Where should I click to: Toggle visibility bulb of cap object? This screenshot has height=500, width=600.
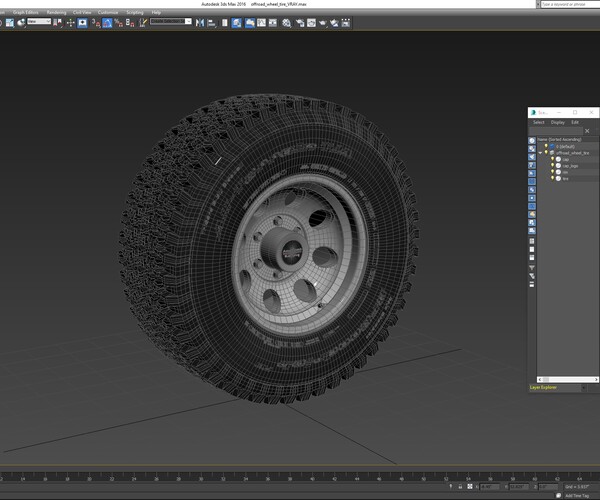pos(552,159)
